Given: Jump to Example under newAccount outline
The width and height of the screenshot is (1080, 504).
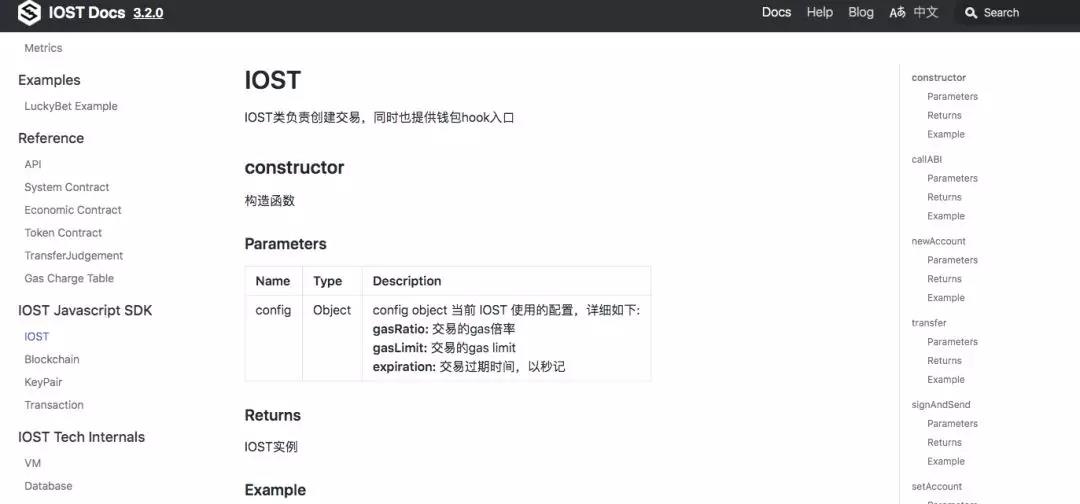Looking at the screenshot, I should [946, 298].
